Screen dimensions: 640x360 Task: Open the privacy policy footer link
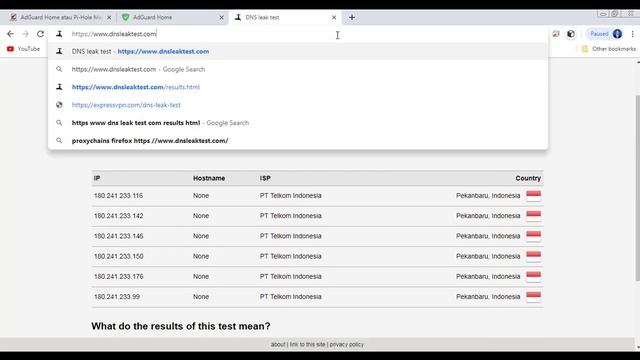pyautogui.click(x=347, y=344)
